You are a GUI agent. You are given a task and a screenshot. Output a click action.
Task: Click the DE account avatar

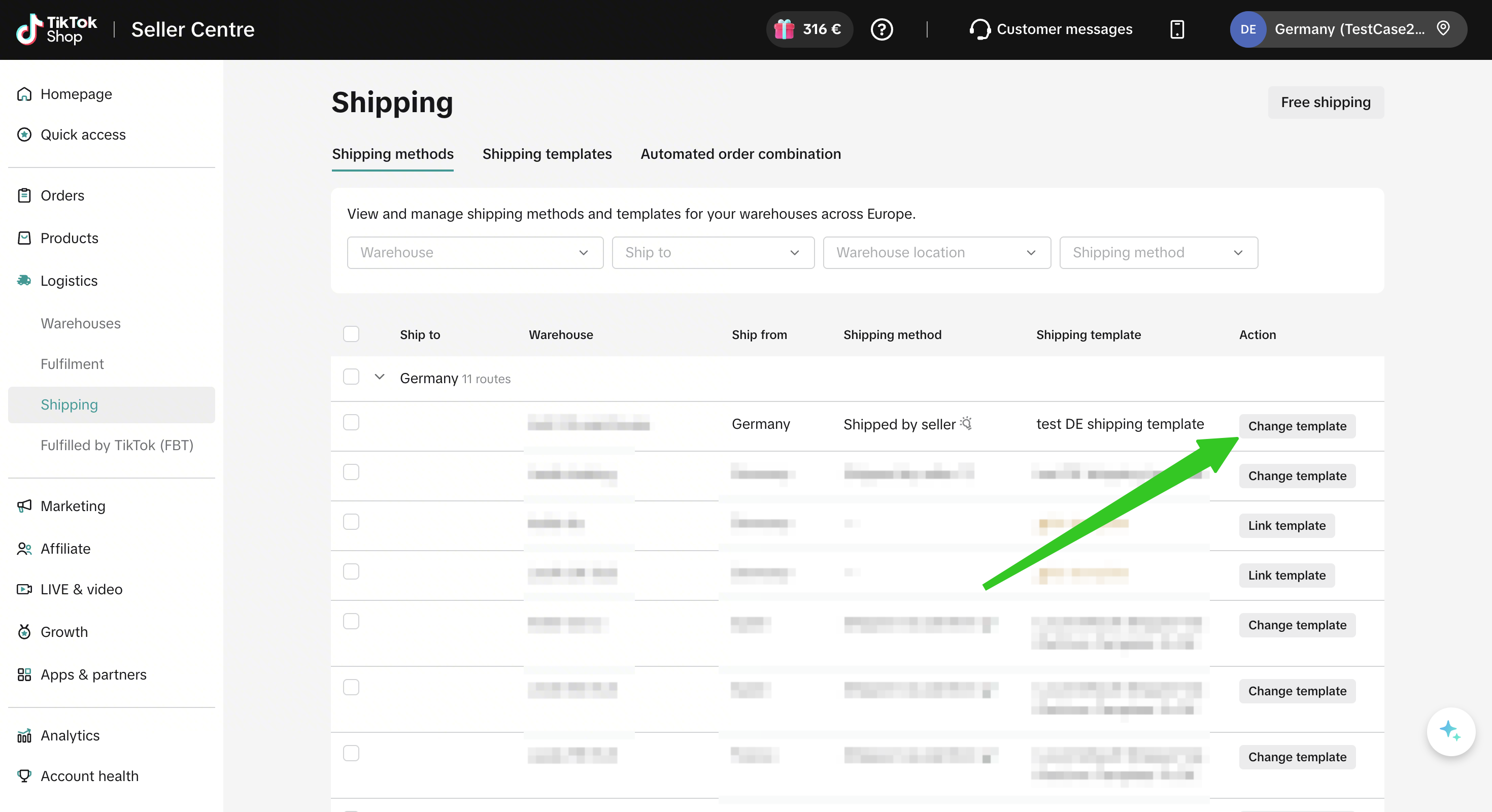click(1248, 29)
